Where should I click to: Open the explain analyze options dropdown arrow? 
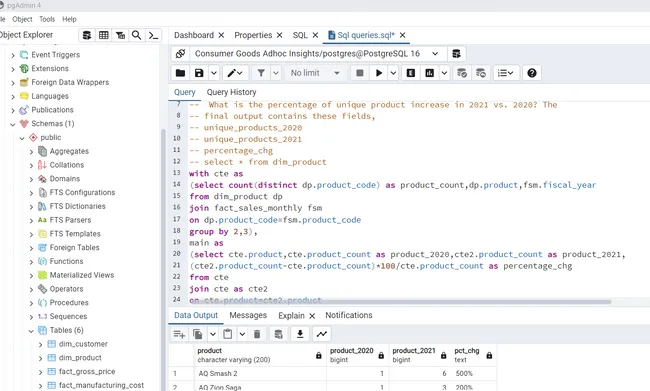coord(444,73)
